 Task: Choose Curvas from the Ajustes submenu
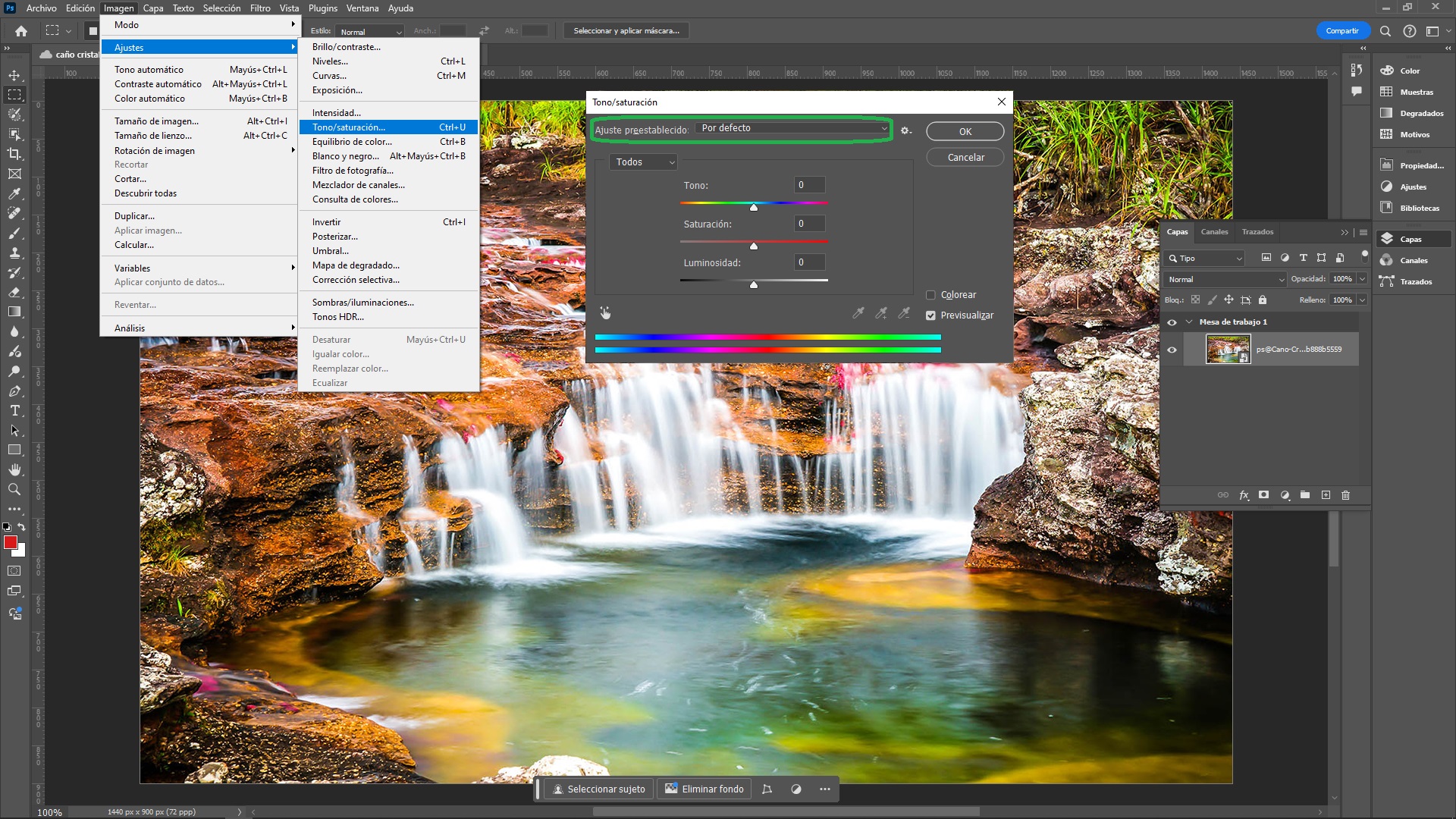tap(388, 76)
